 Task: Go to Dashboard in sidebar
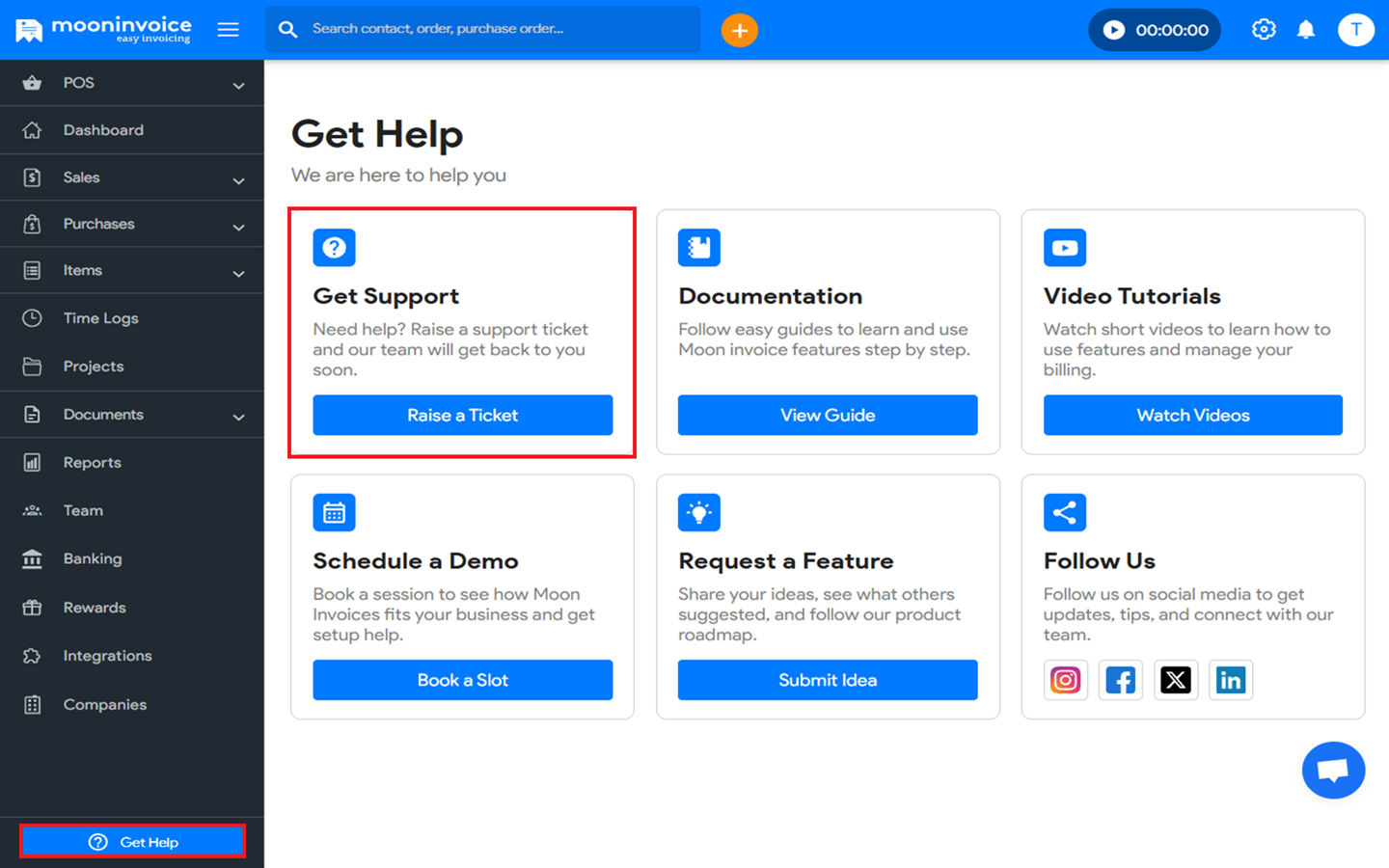point(103,130)
